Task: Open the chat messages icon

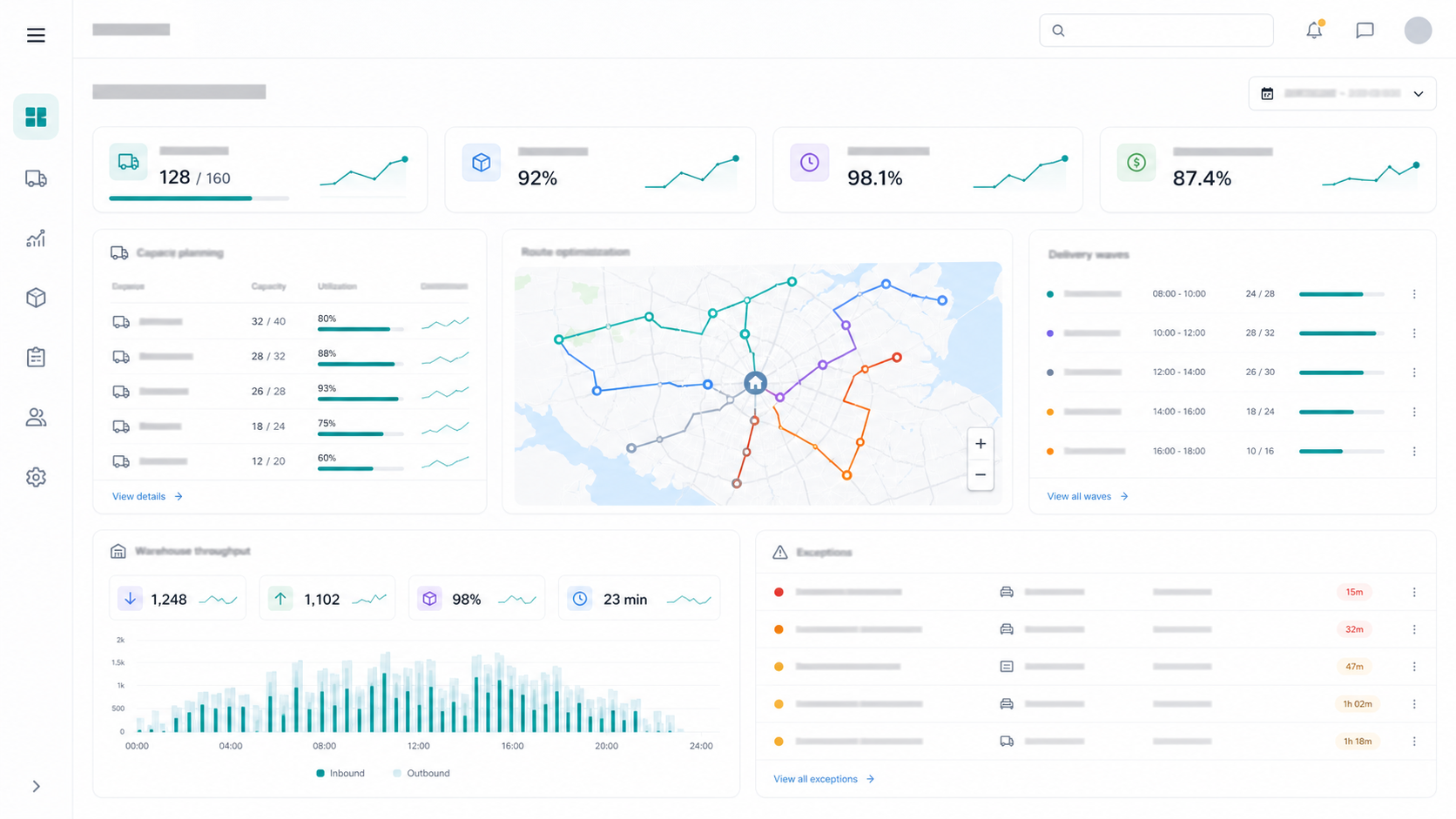Action: pos(1365,30)
